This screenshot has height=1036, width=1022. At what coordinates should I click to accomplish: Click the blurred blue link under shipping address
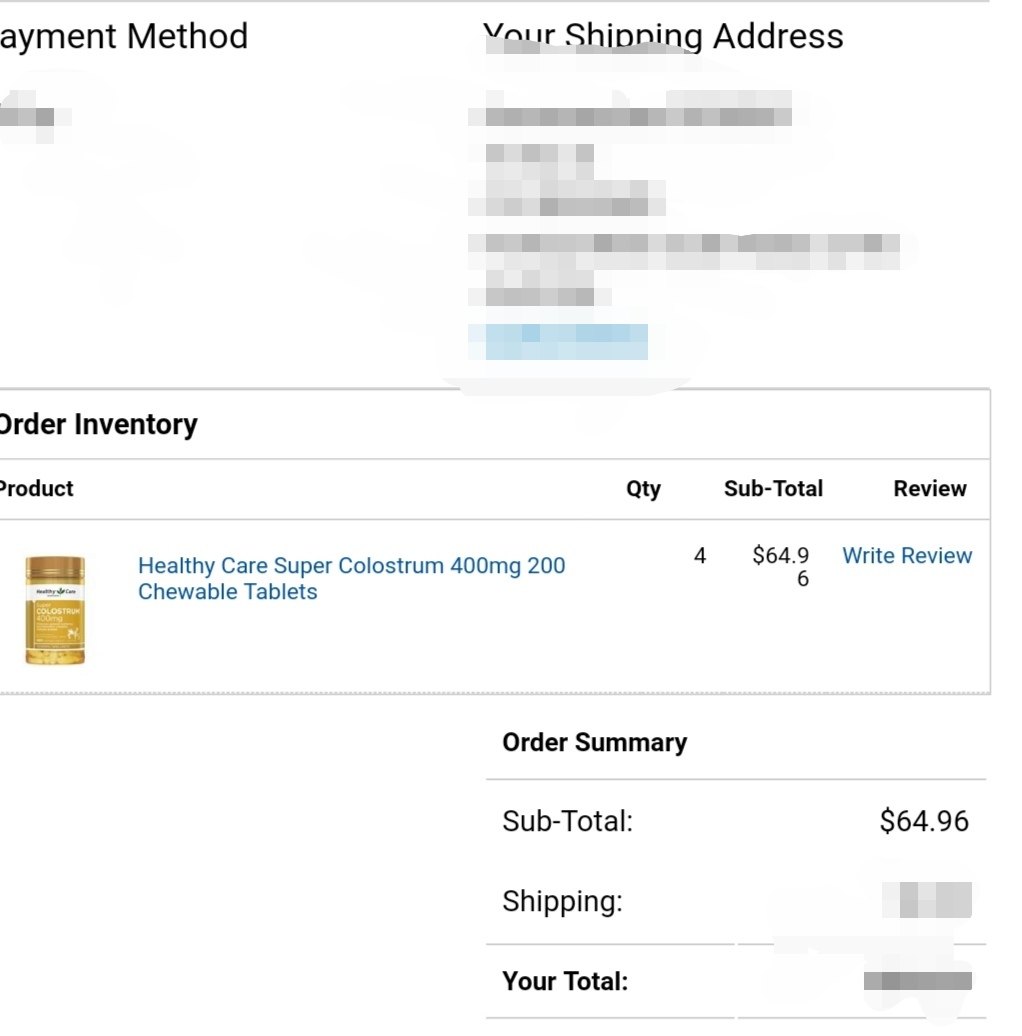click(566, 342)
